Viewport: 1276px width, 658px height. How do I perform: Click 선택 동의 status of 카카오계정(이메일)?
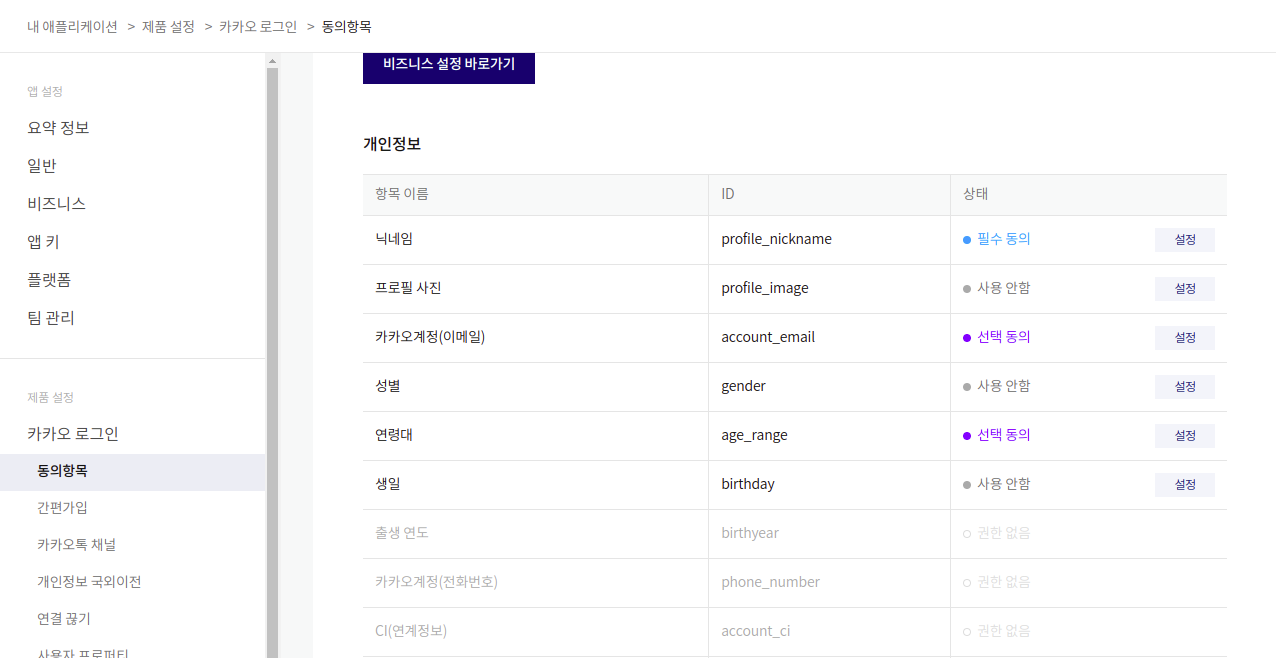[997, 337]
